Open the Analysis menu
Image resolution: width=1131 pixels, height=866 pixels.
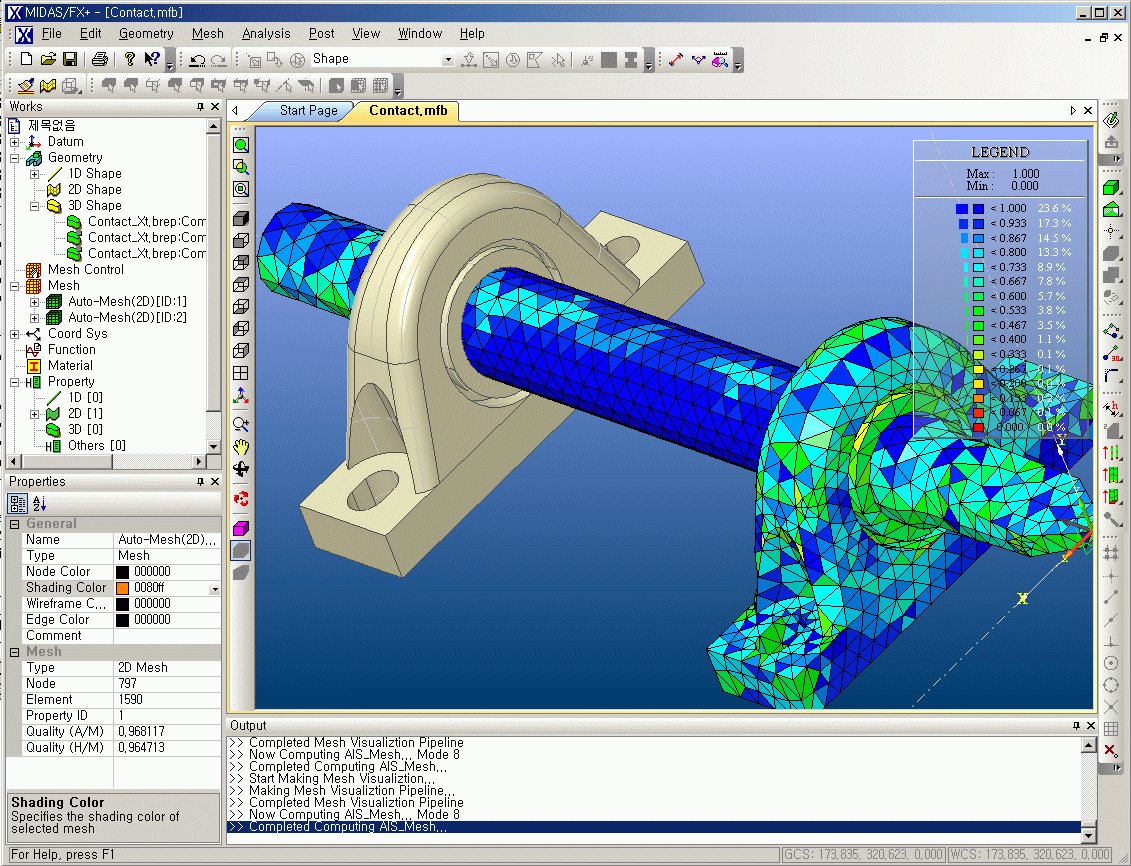266,33
